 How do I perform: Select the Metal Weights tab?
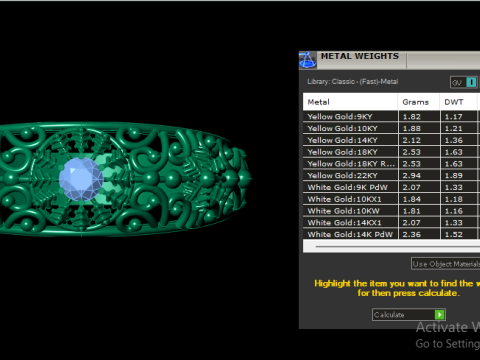click(360, 56)
